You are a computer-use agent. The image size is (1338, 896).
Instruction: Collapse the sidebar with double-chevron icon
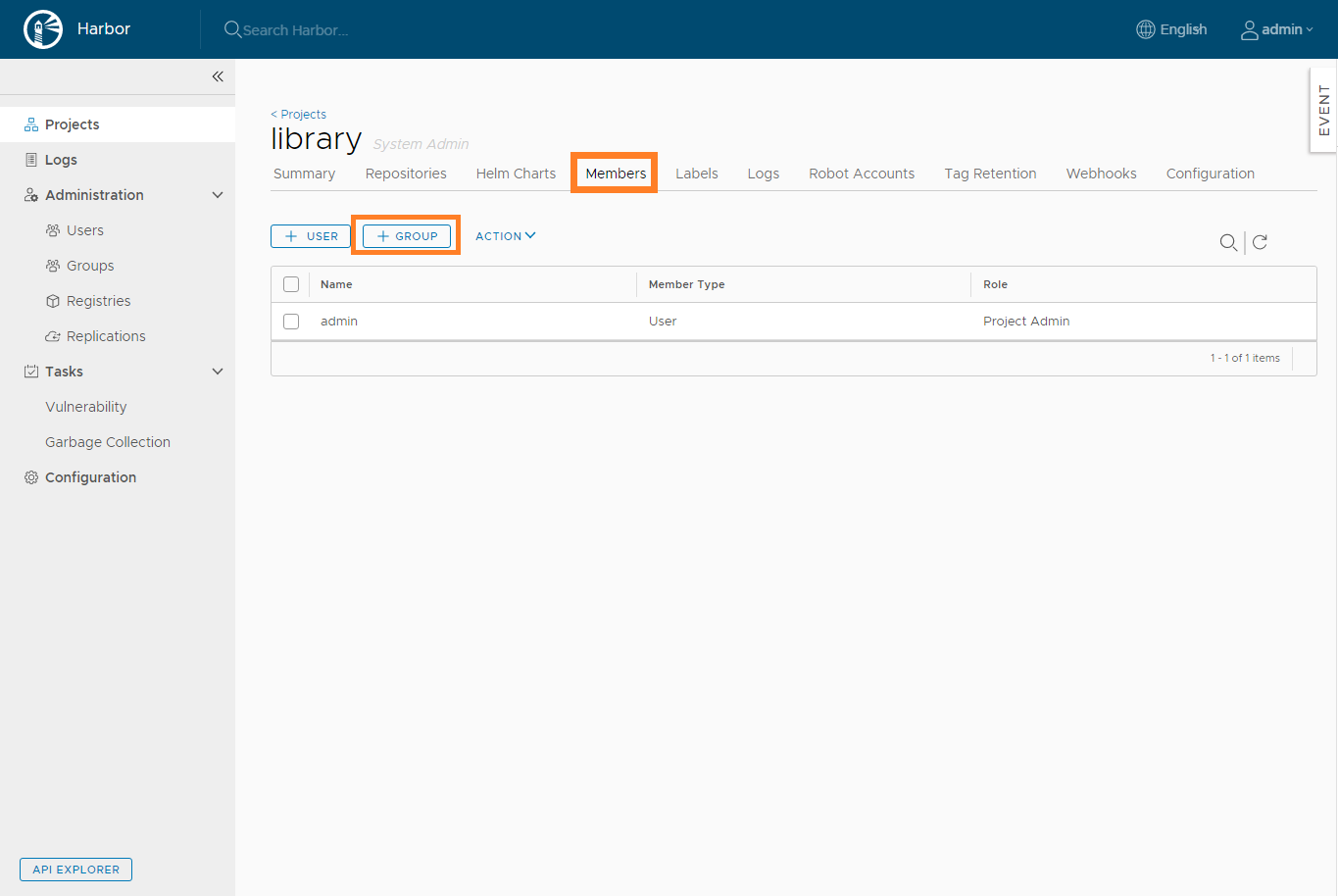(218, 76)
